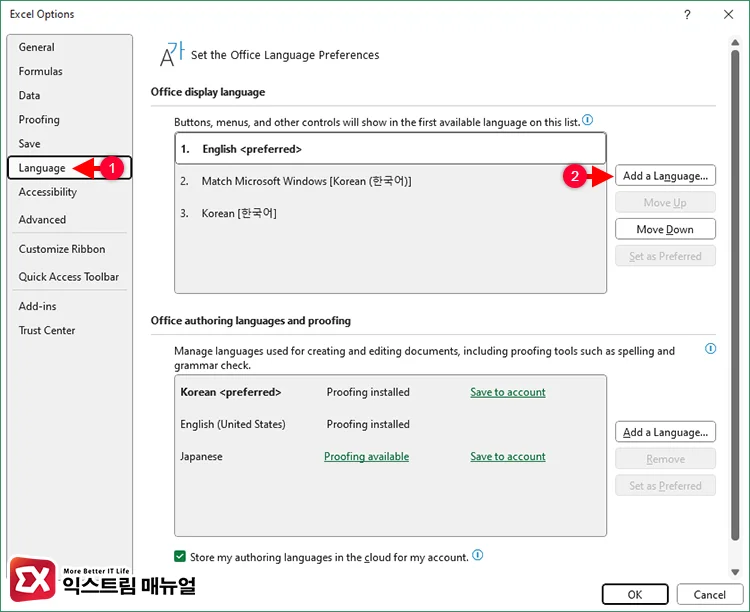Viewport: 750px width, 612px height.
Task: Click the help question mark icon
Action: coord(687,15)
